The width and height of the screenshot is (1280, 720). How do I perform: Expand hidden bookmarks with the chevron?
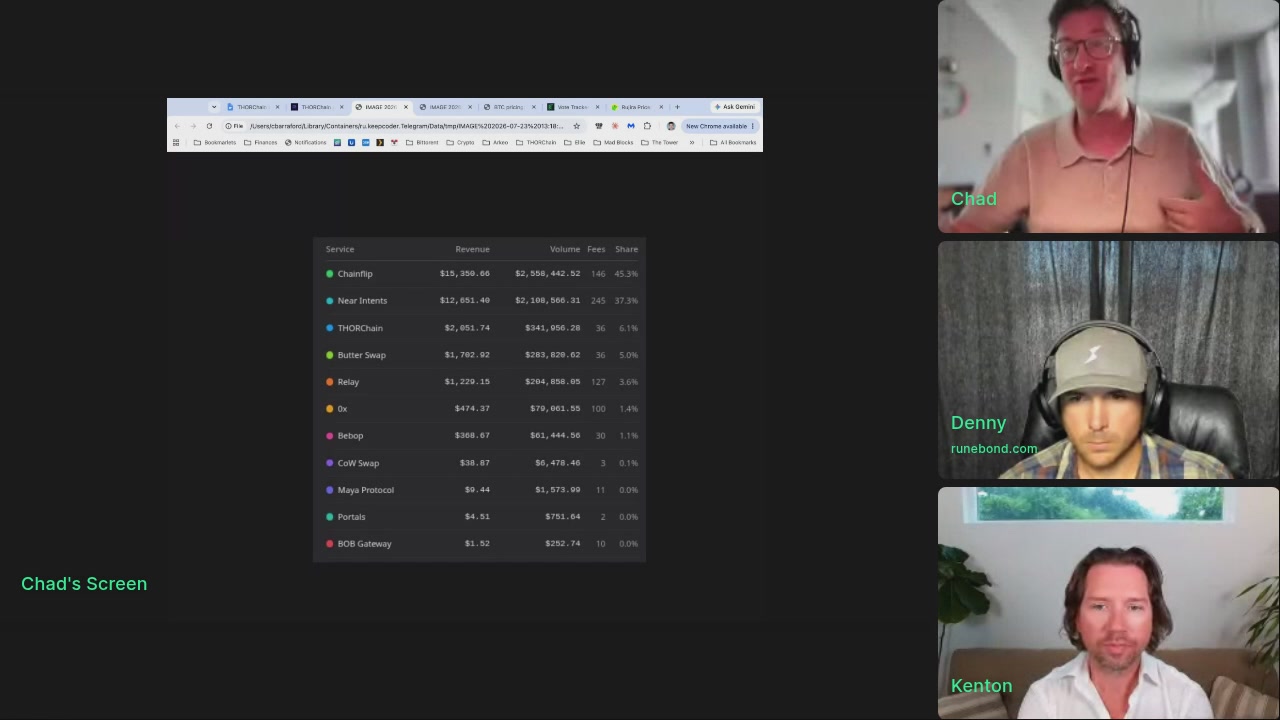point(691,143)
